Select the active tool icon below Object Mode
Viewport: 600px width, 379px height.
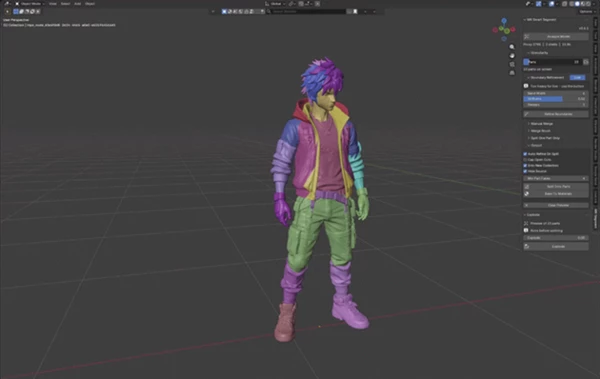pyautogui.click(x=7, y=11)
